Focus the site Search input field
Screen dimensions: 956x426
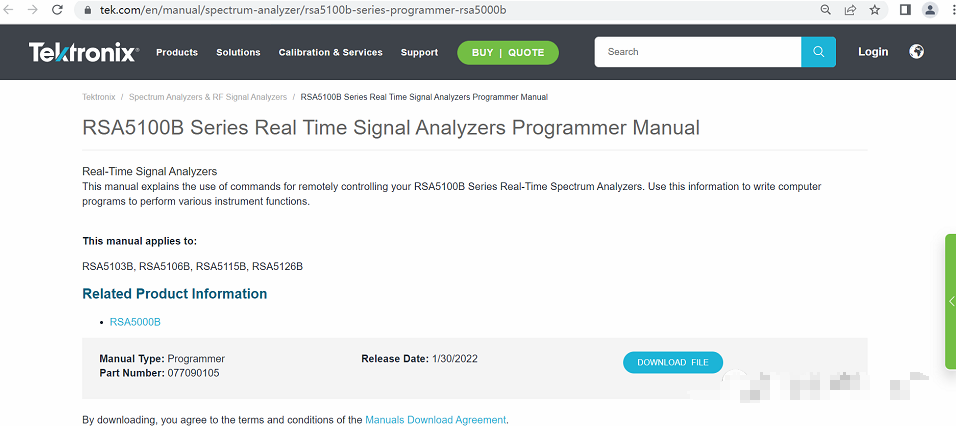tap(698, 52)
